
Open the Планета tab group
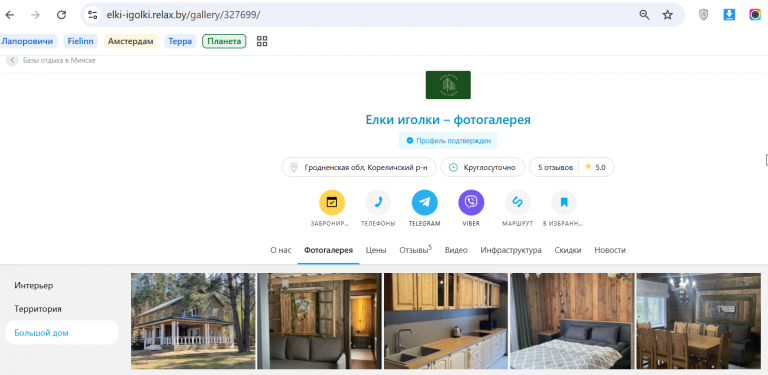pyautogui.click(x=224, y=41)
